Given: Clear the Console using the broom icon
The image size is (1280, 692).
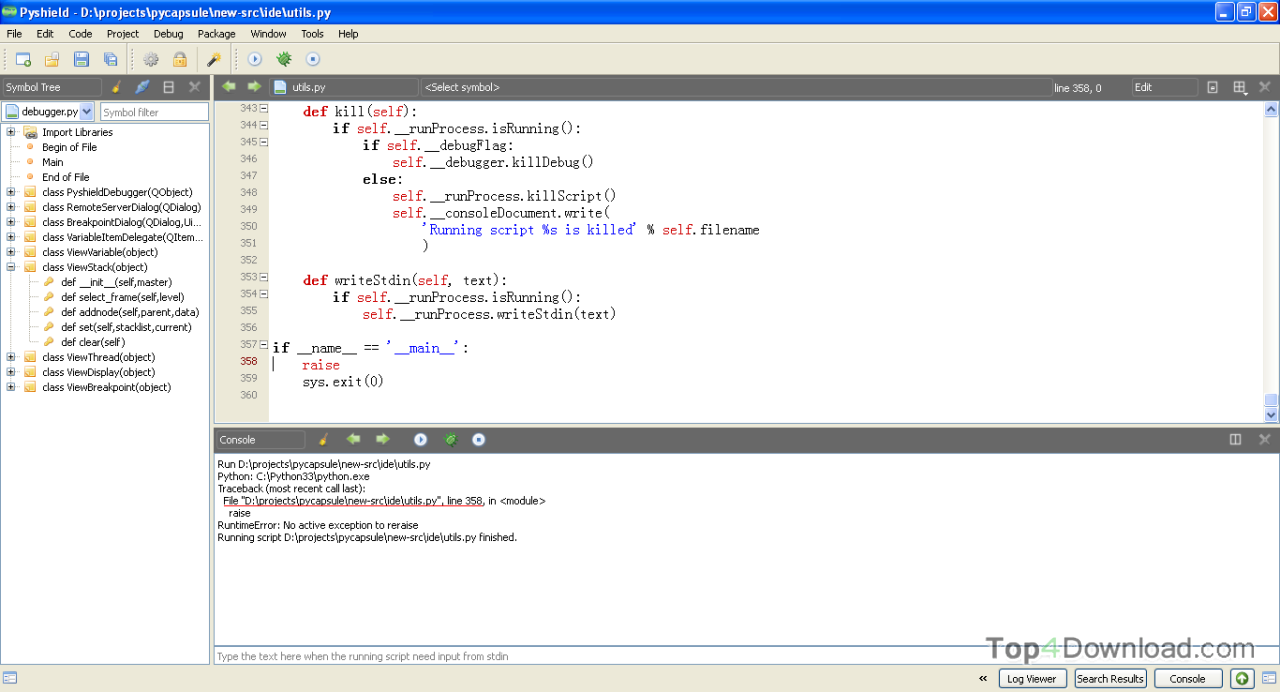Looking at the screenshot, I should (x=322, y=439).
